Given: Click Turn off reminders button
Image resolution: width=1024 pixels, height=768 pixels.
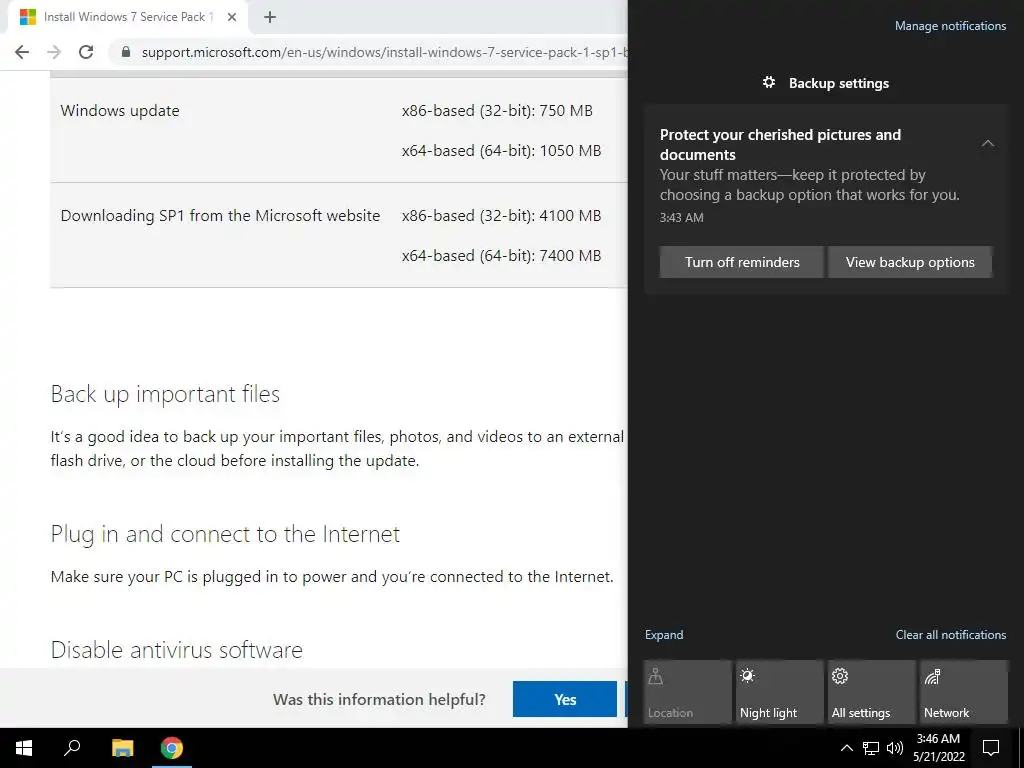Looking at the screenshot, I should pyautogui.click(x=741, y=262).
